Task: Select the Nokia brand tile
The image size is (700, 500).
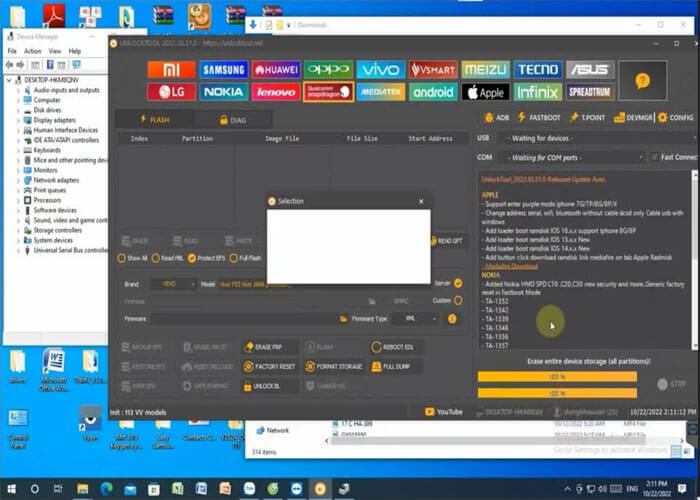Action: (x=224, y=92)
